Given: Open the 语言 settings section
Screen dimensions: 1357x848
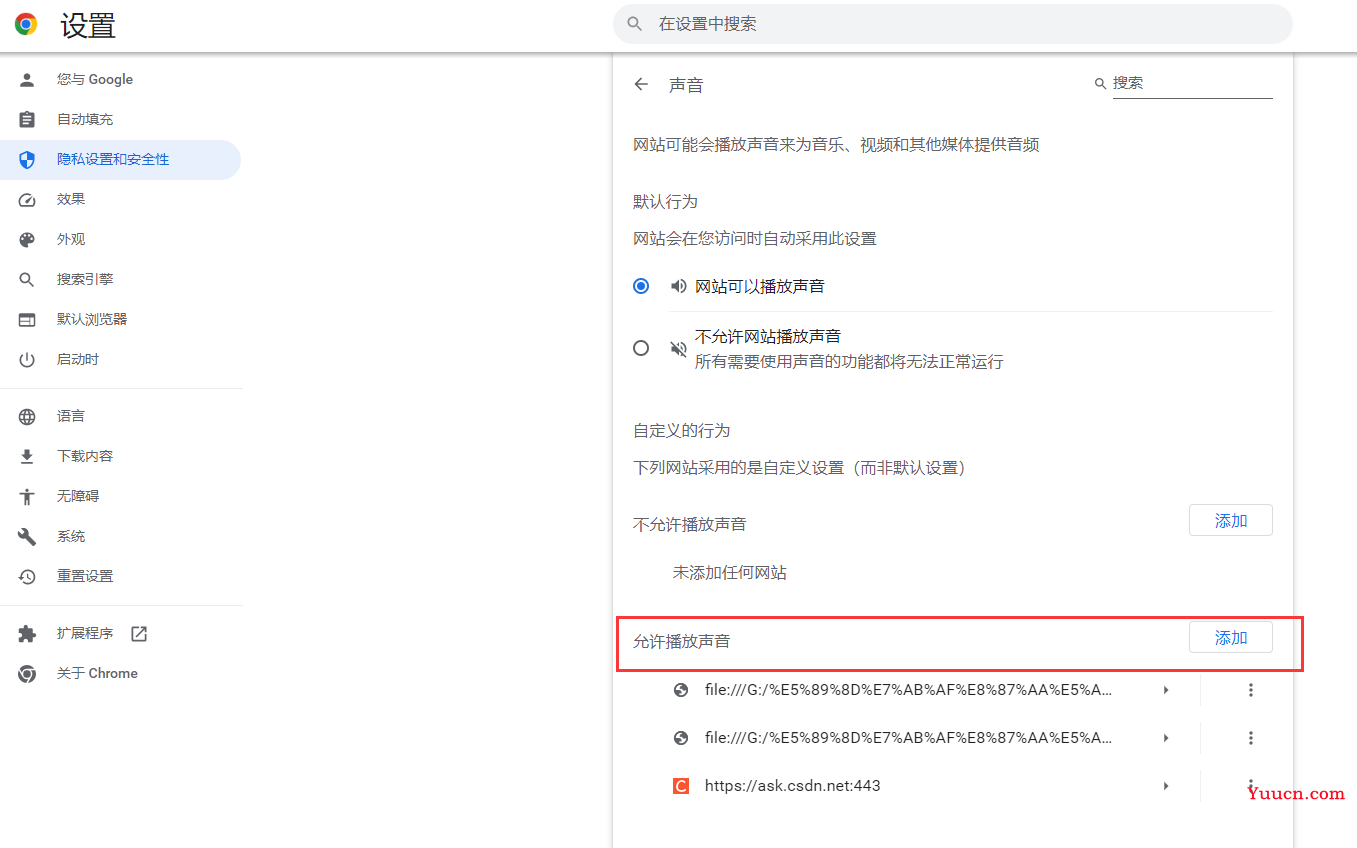Looking at the screenshot, I should 120,416.
